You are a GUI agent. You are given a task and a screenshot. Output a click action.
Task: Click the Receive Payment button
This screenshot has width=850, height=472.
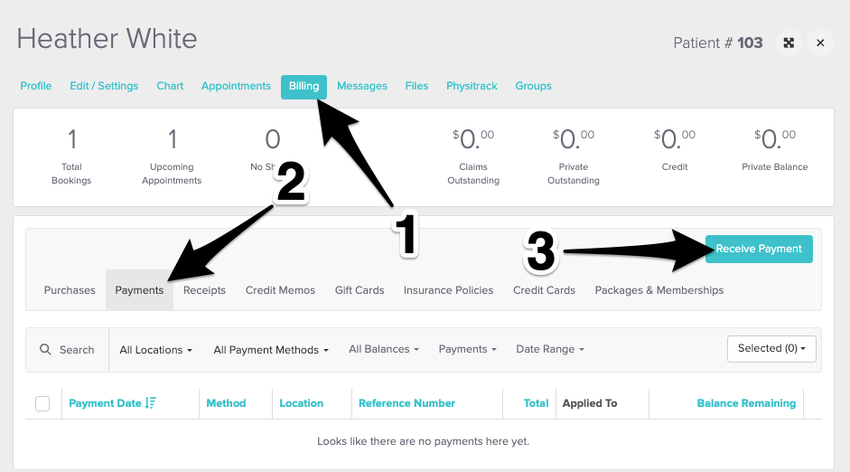759,249
